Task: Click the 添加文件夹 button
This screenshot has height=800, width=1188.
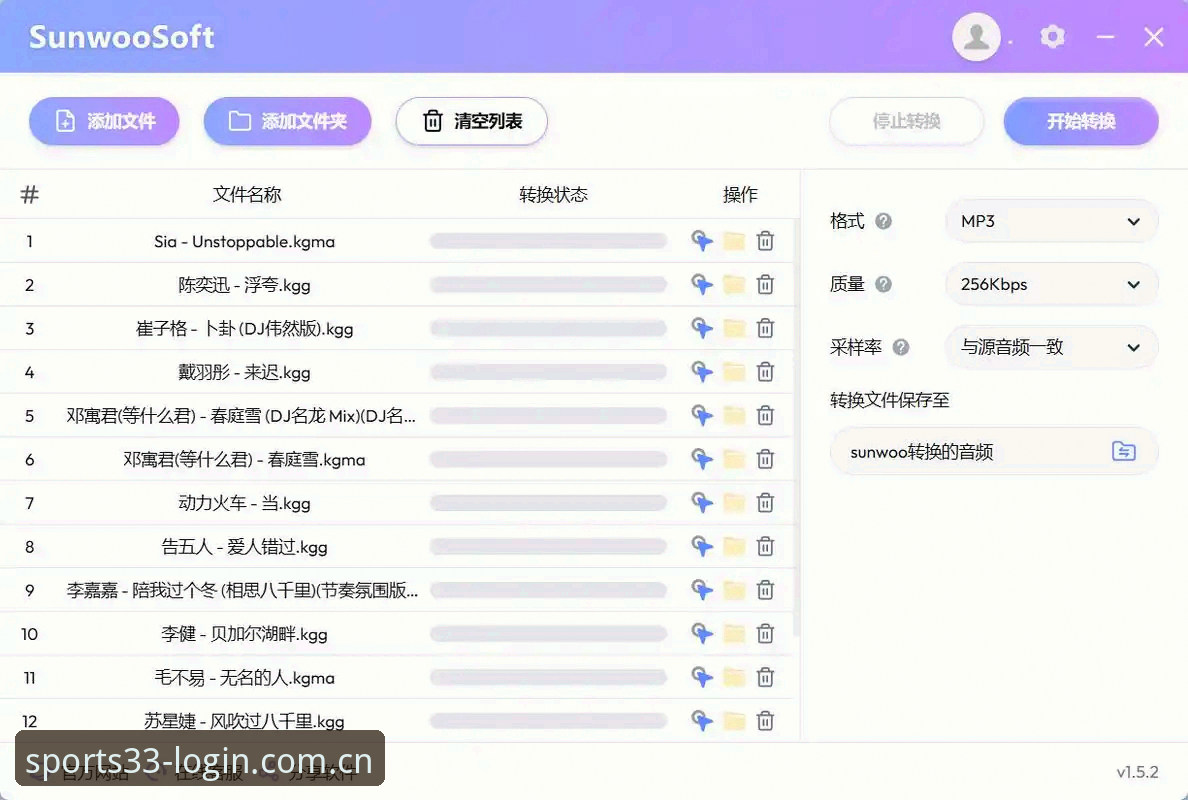Action: (287, 121)
